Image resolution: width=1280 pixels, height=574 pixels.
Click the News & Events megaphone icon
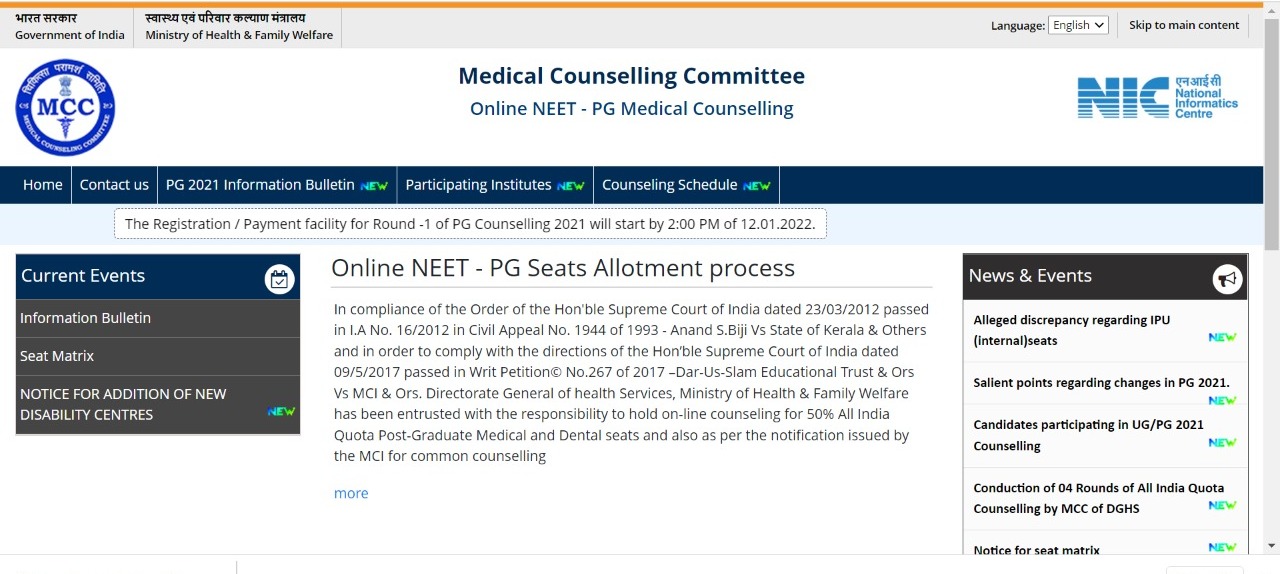1227,279
